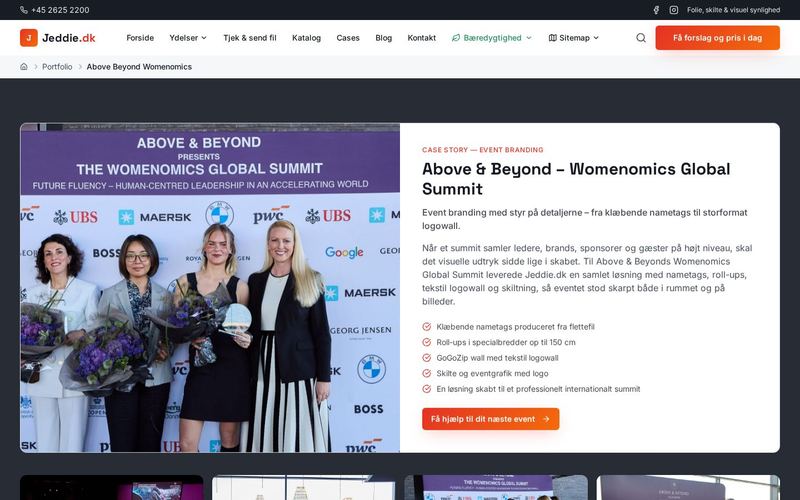Open the Facebook icon link
Screen dimensions: 800x500
657,10
